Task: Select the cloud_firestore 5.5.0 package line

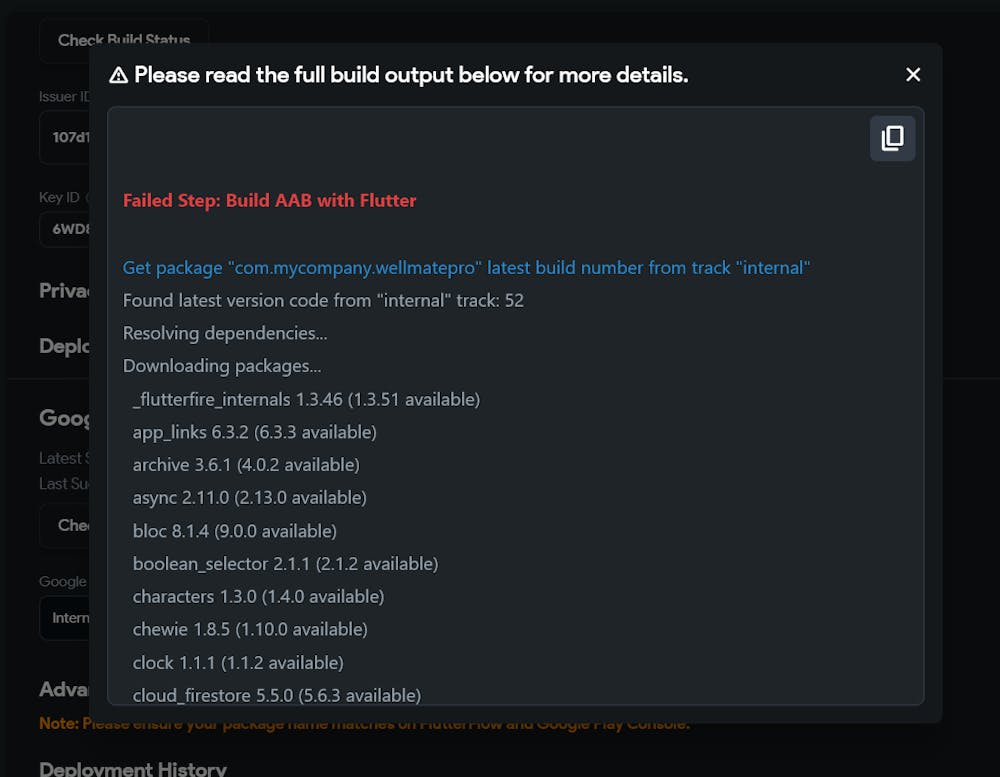Action: click(276, 694)
